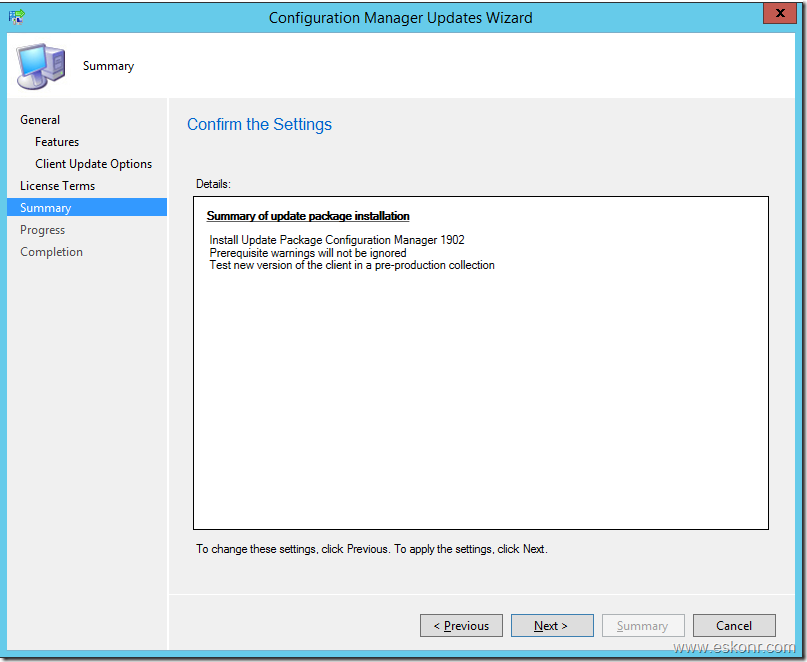The height and width of the screenshot is (662, 807).
Task: Click the 'To change these settings' instruction text
Action: (372, 549)
